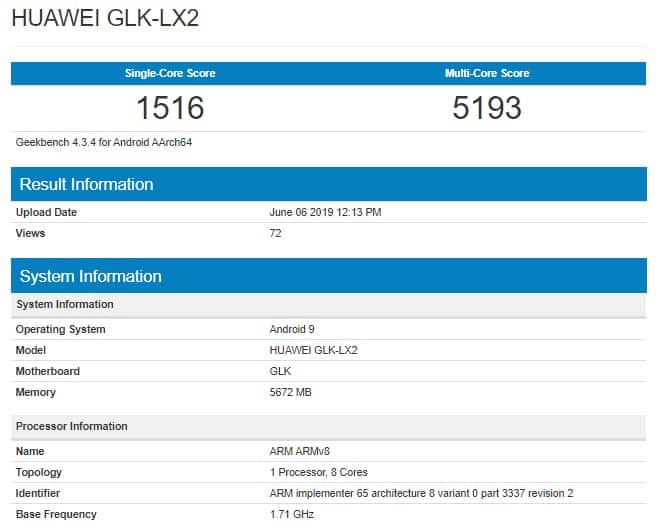Click the Views count 72

(276, 233)
